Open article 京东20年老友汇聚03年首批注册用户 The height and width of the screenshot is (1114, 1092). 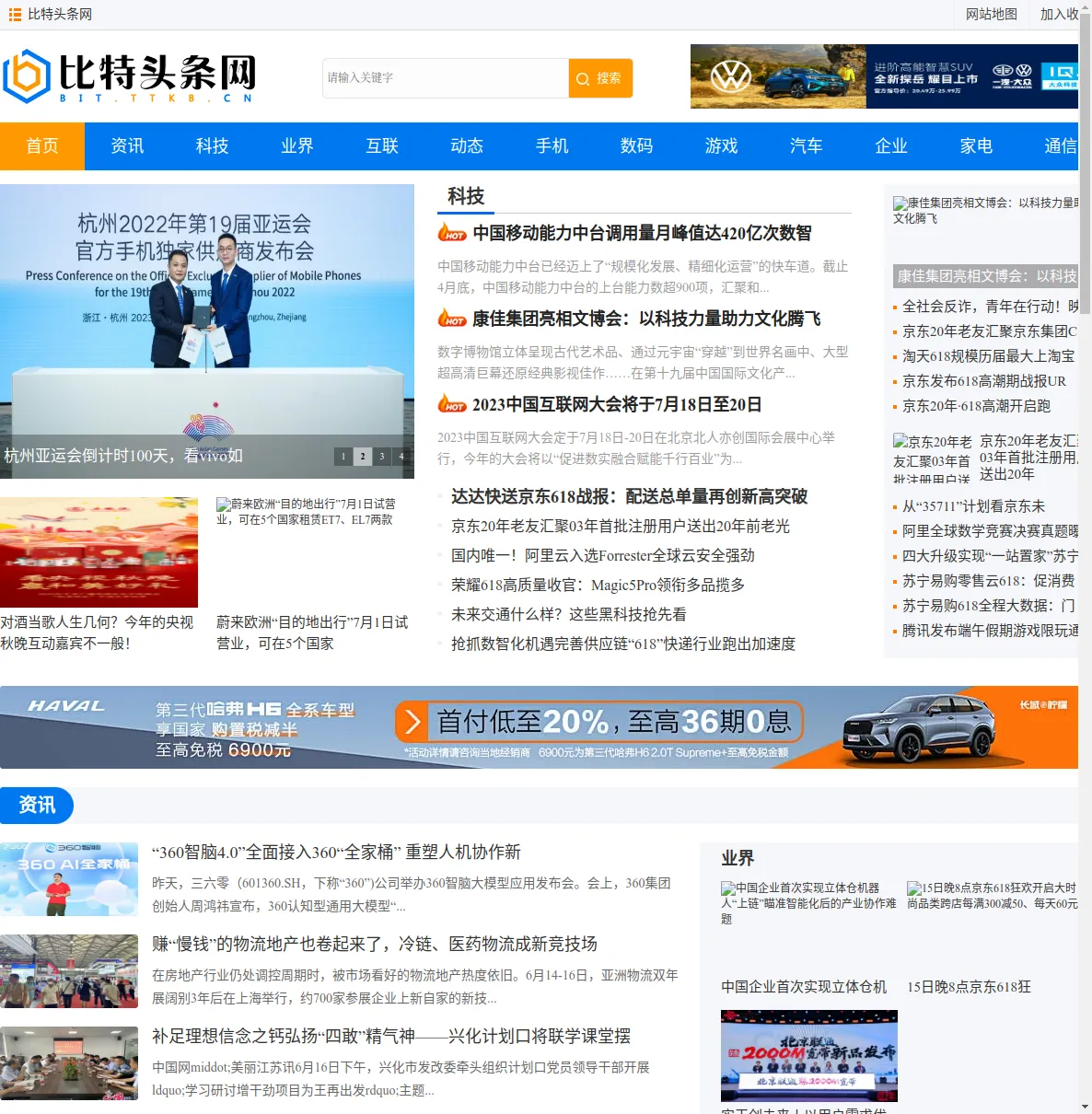click(x=621, y=526)
